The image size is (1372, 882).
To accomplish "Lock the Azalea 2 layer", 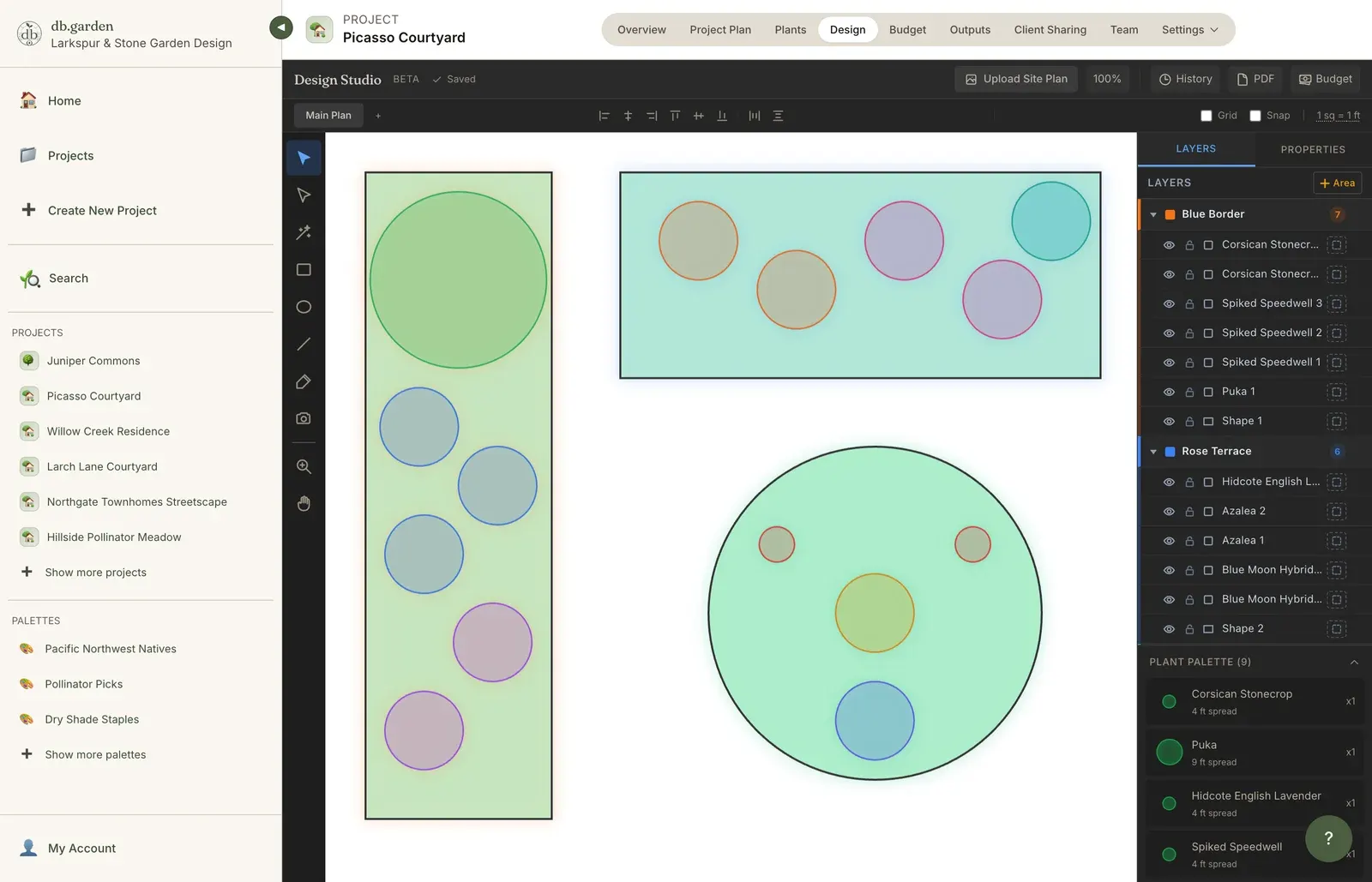I will click(x=1189, y=512).
